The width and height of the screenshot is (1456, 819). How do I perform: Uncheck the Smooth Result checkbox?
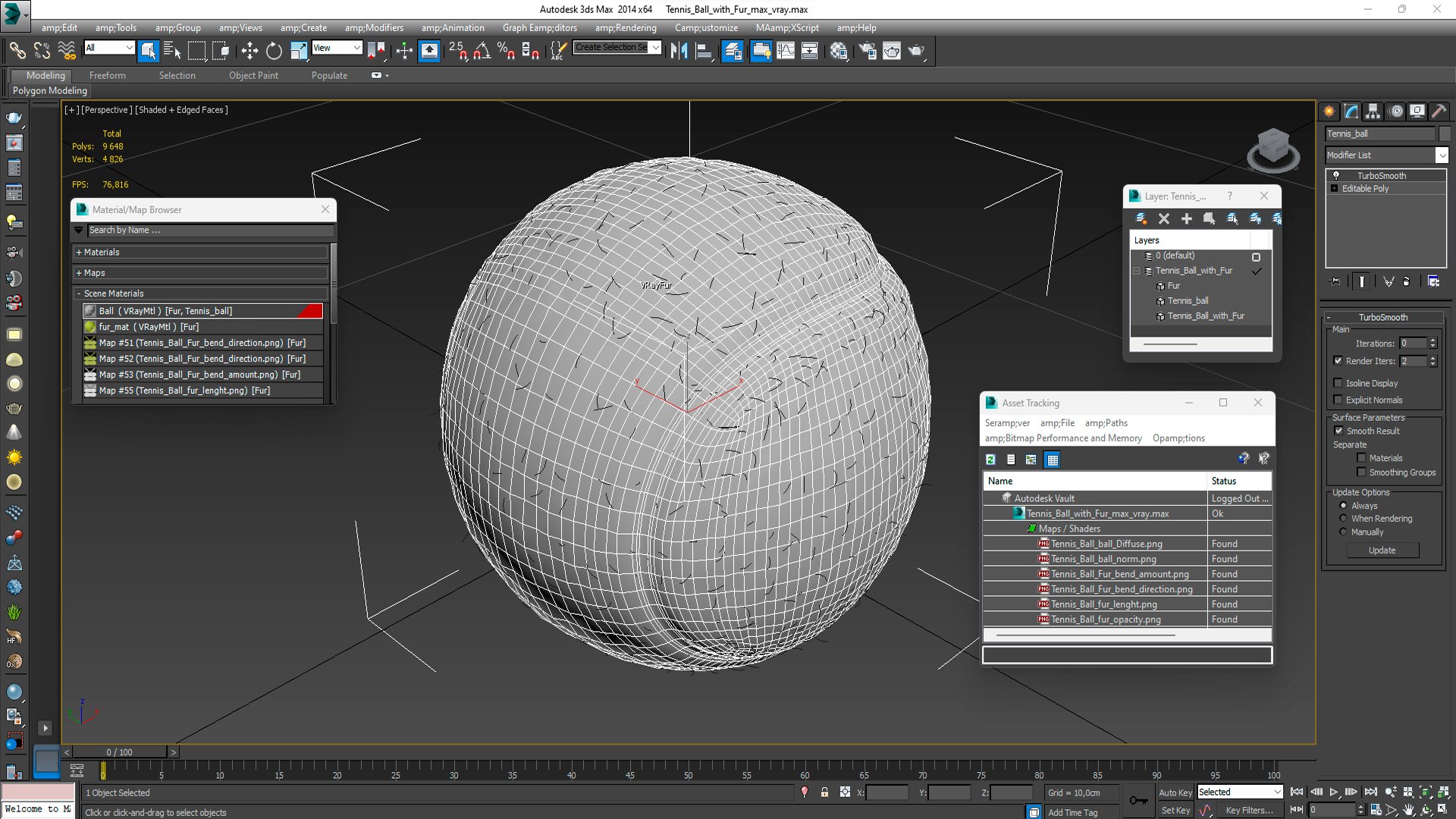[x=1338, y=431]
